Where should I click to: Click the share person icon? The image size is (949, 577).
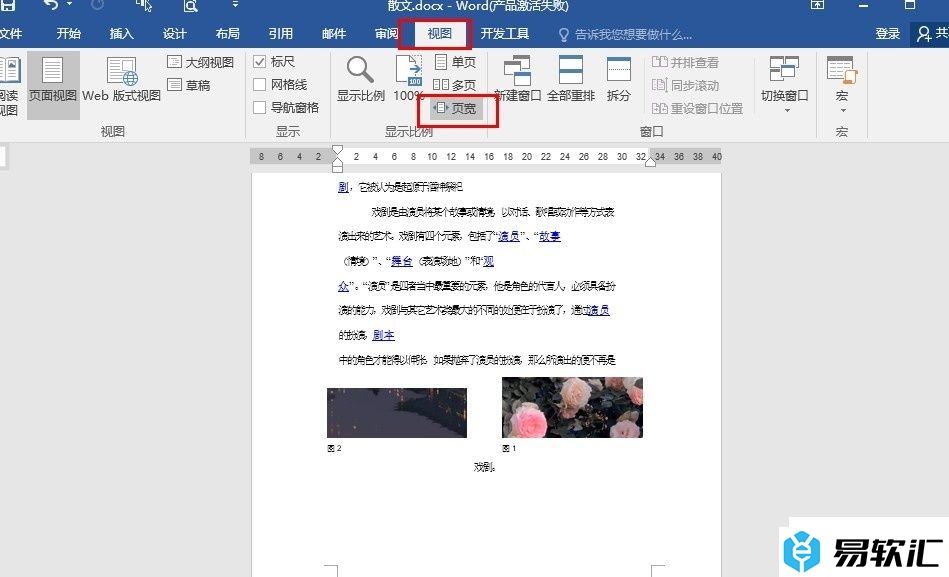point(924,34)
